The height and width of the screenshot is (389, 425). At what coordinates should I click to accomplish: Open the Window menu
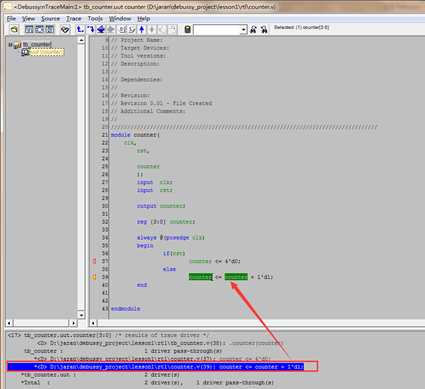coord(120,19)
